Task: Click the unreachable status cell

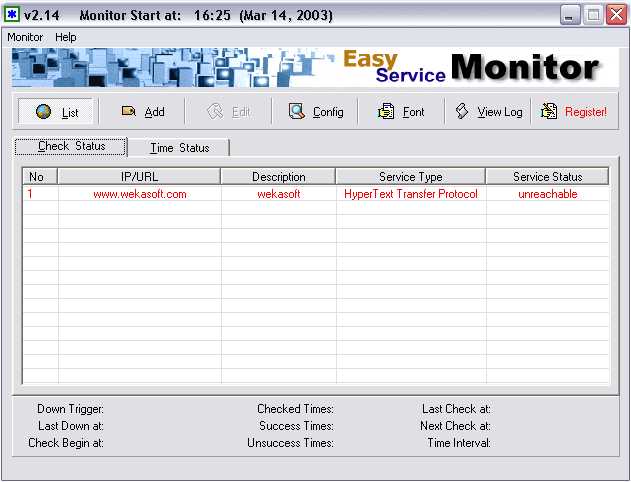Action: tap(548, 194)
